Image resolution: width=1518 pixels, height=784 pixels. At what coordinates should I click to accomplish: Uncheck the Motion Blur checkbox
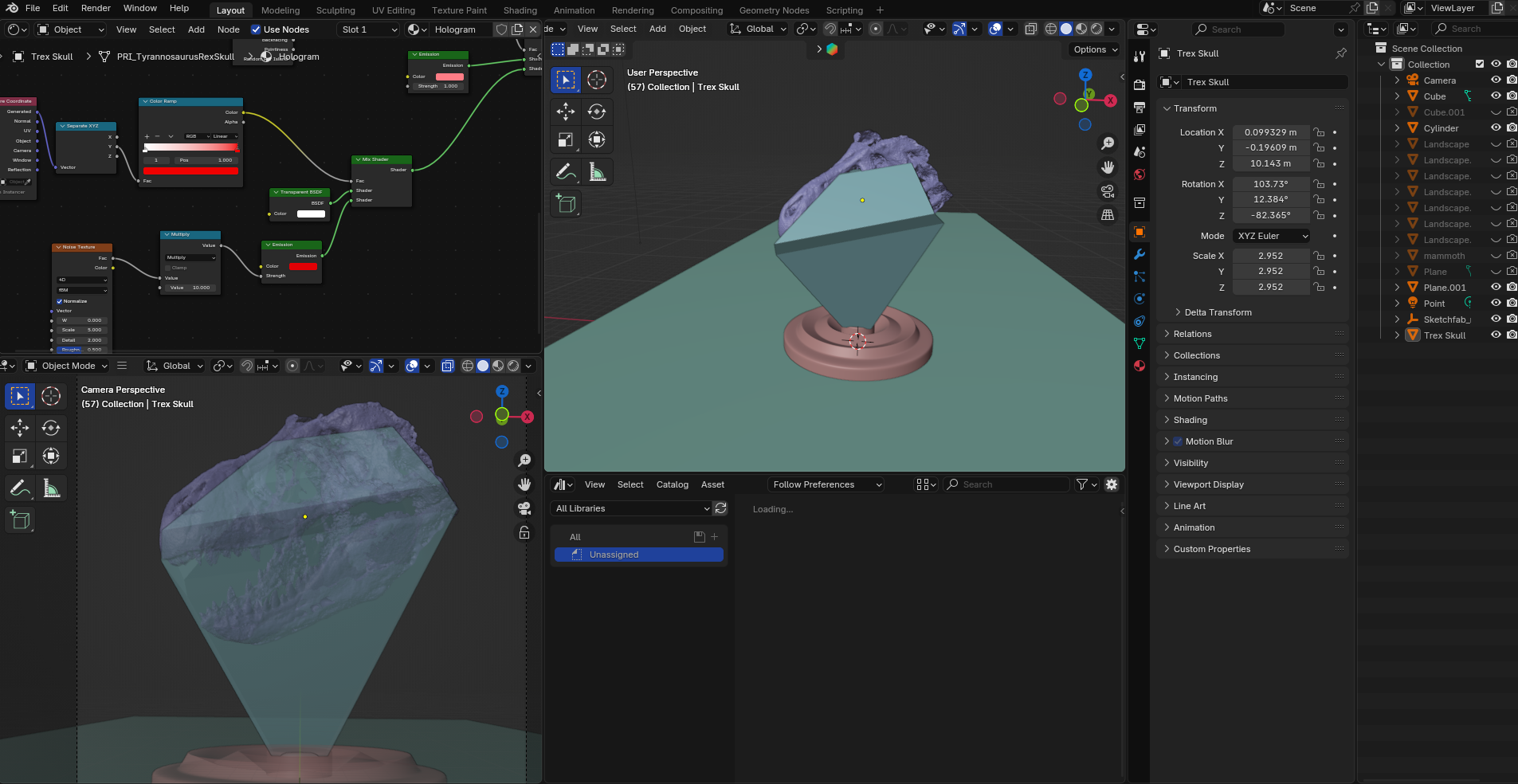pyautogui.click(x=1178, y=441)
